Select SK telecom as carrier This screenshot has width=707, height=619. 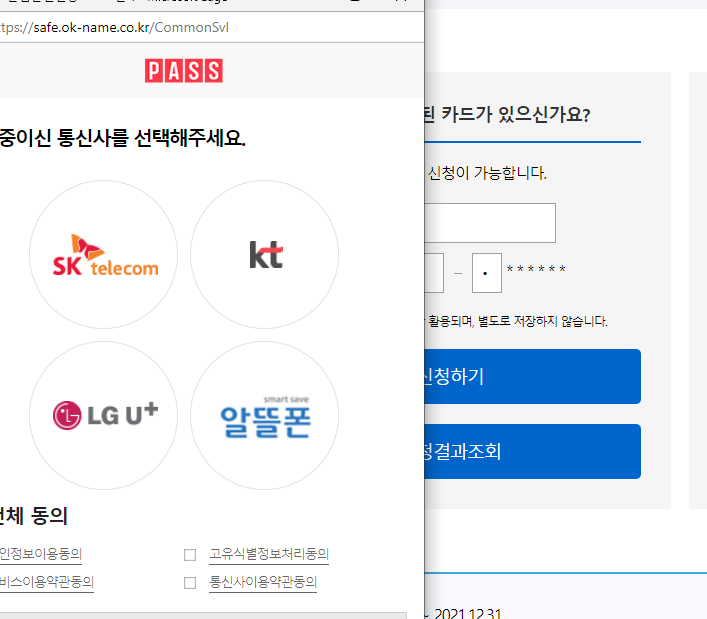pyautogui.click(x=103, y=255)
